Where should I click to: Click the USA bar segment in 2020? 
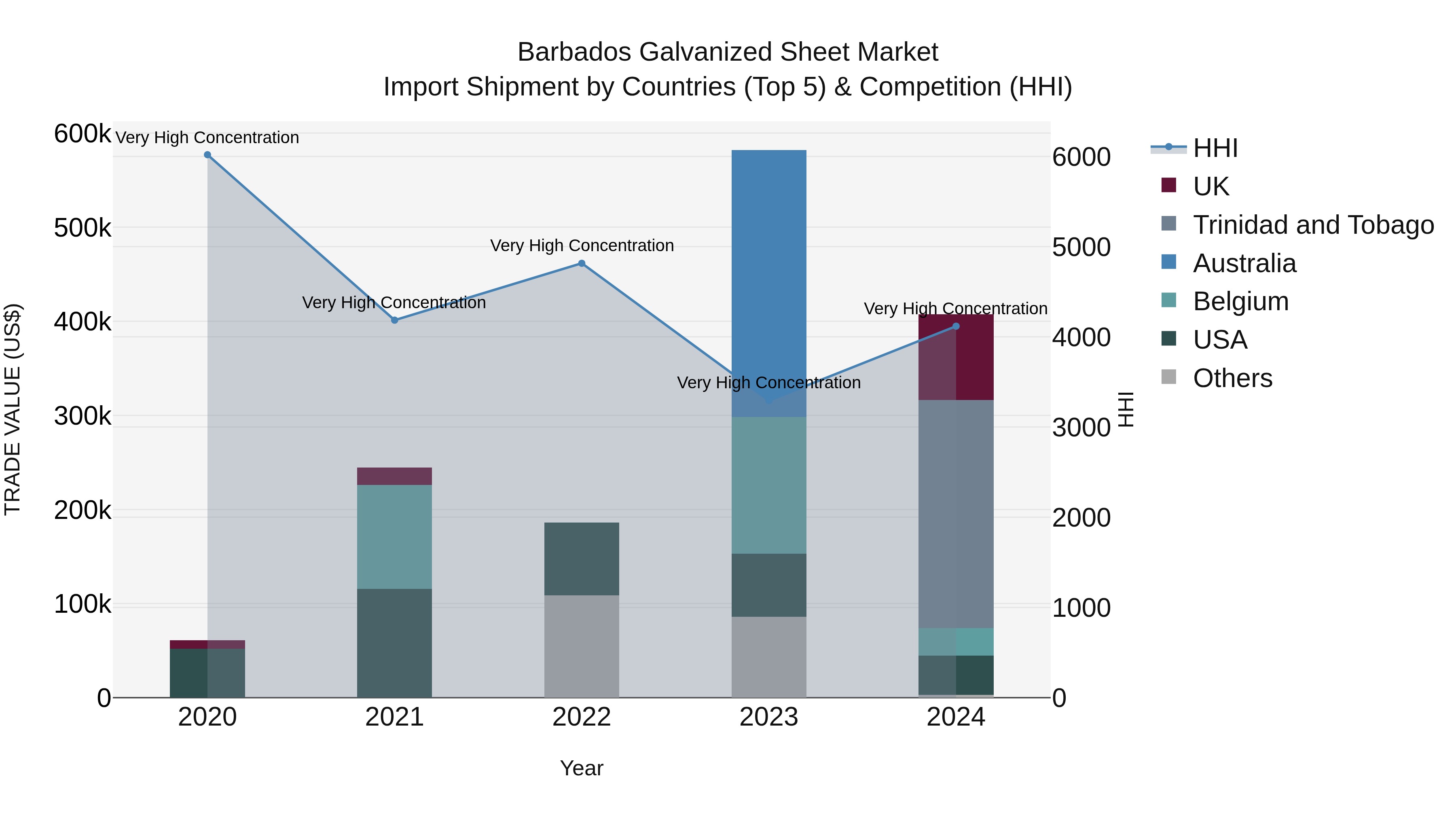coord(207,673)
